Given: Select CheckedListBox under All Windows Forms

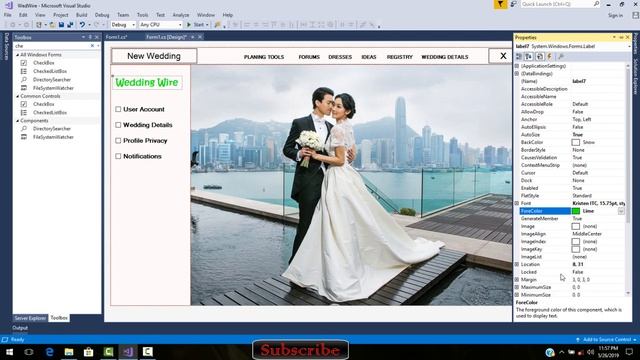Looking at the screenshot, I should pos(50,71).
